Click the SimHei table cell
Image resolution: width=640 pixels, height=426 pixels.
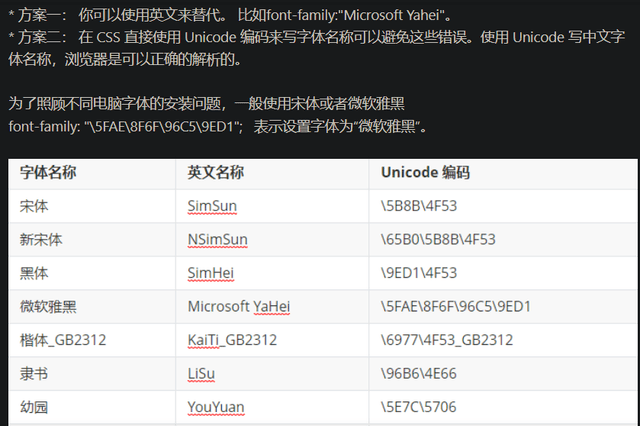coord(210,273)
